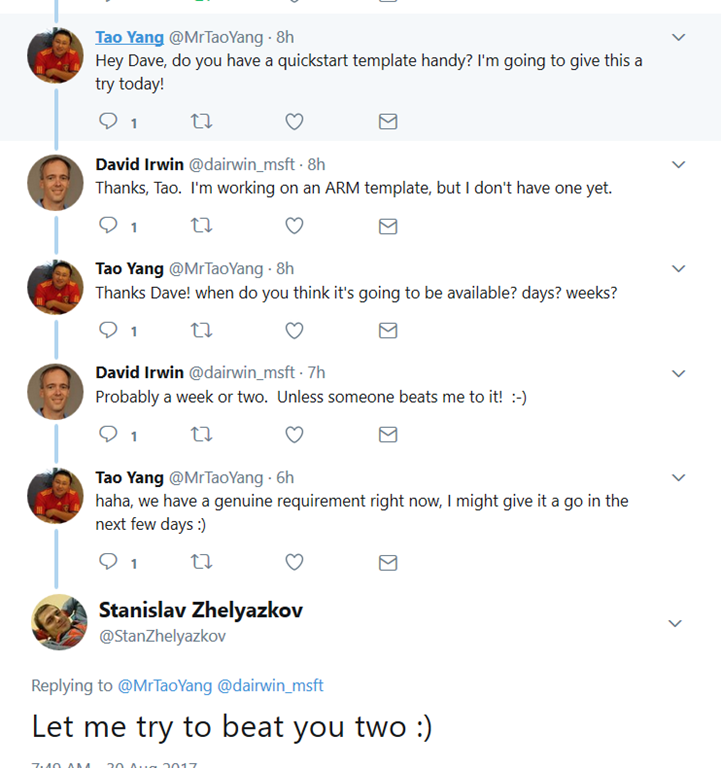Screen dimensions: 721x768
Task: Retweet David's 'Probably a week or two' tweet
Action: pyautogui.click(x=201, y=434)
